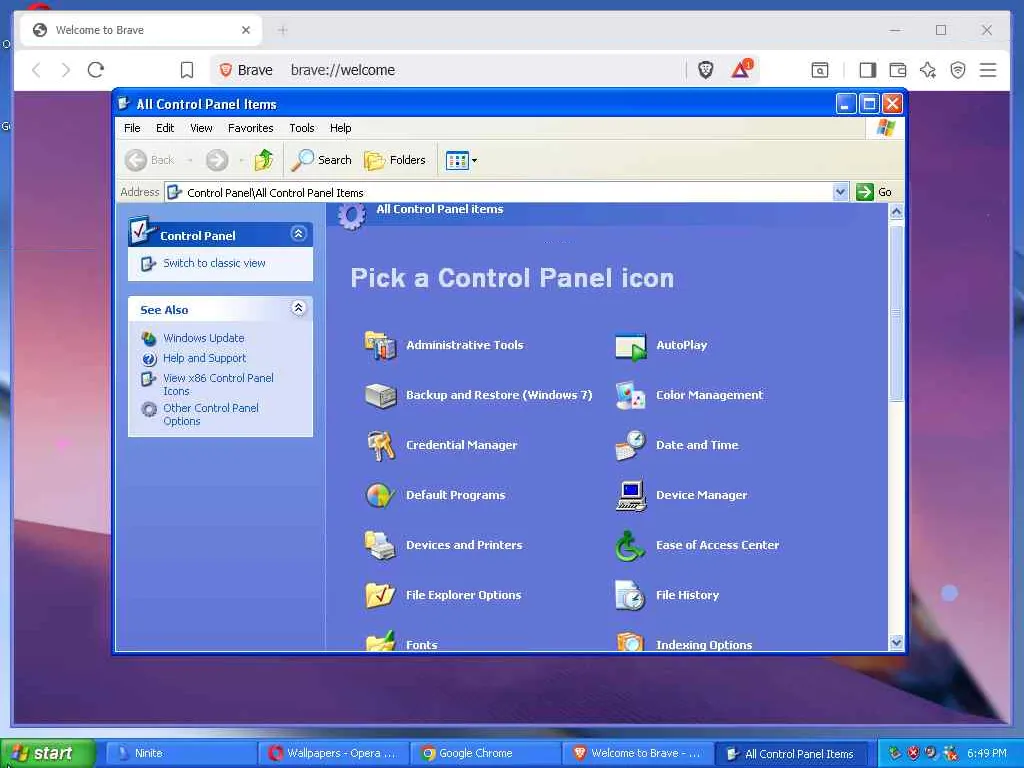Screen dimensions: 1024x768
Task: Expand the Address bar dropdown arrow
Action: click(x=840, y=192)
